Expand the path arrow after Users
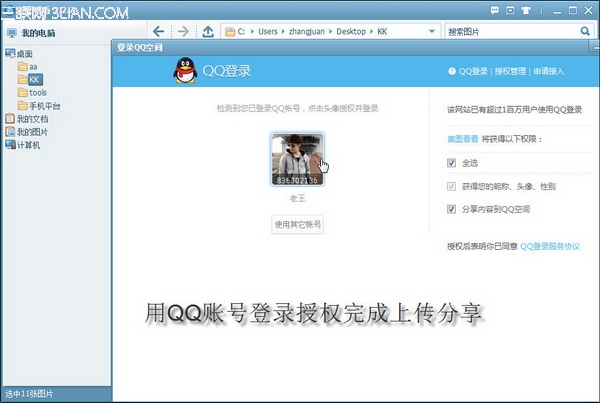This screenshot has width=600, height=403. [283, 31]
